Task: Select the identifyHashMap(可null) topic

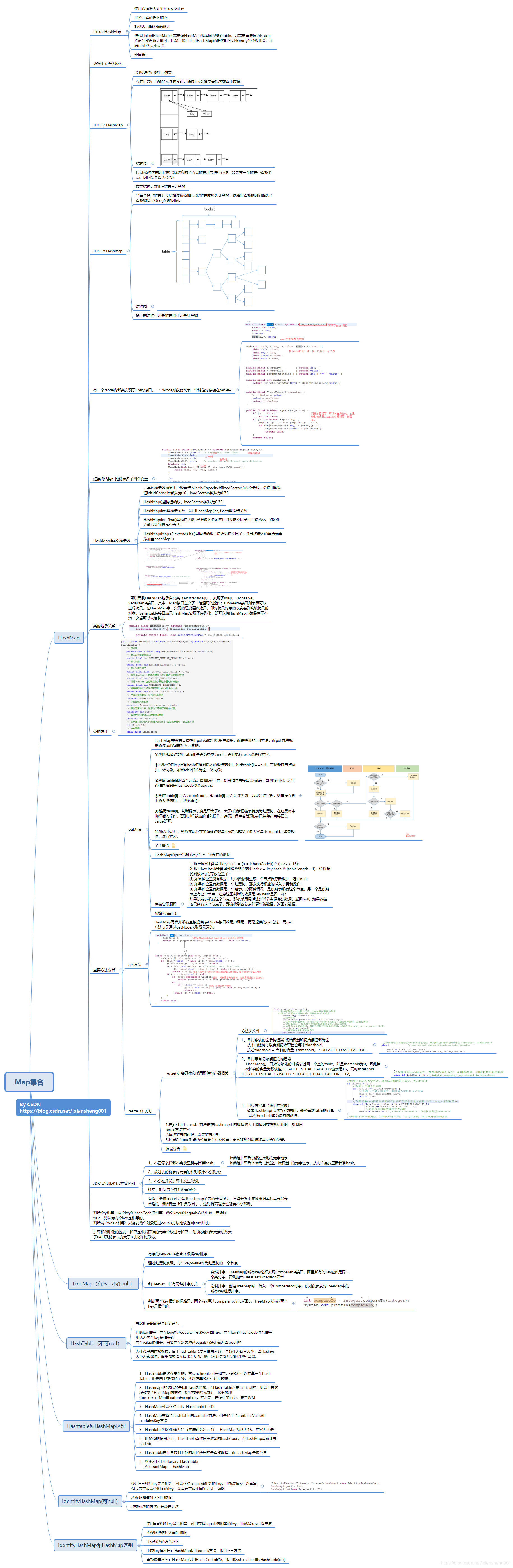Action: 89,1501
